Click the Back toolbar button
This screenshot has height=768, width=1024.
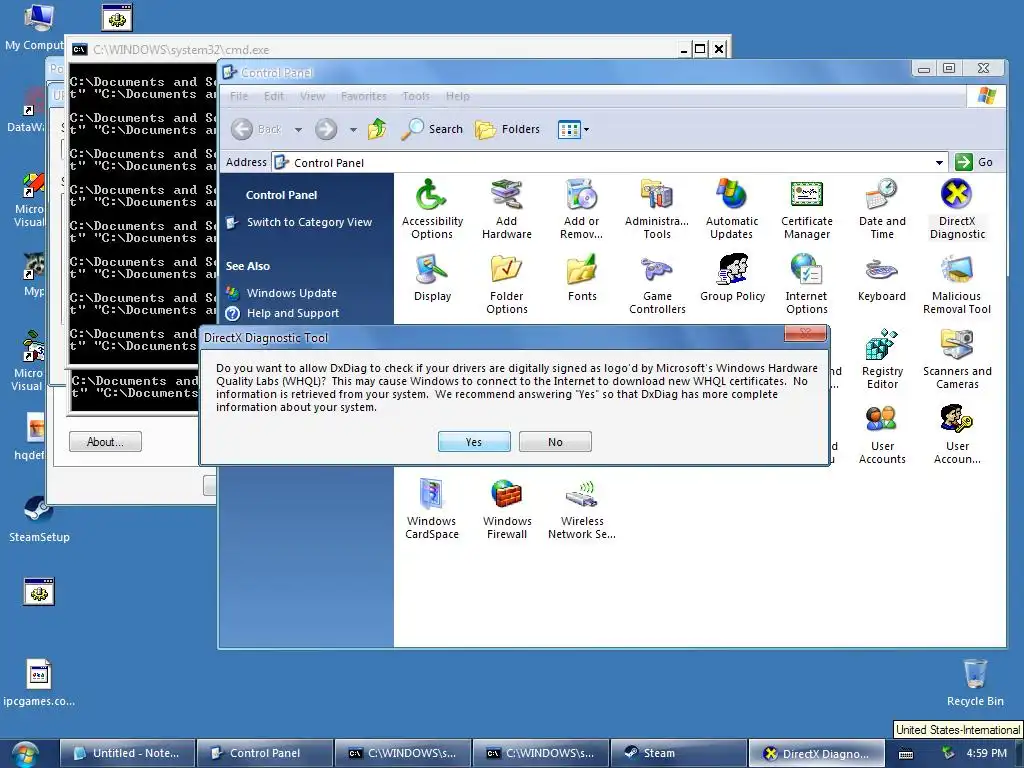pos(257,129)
